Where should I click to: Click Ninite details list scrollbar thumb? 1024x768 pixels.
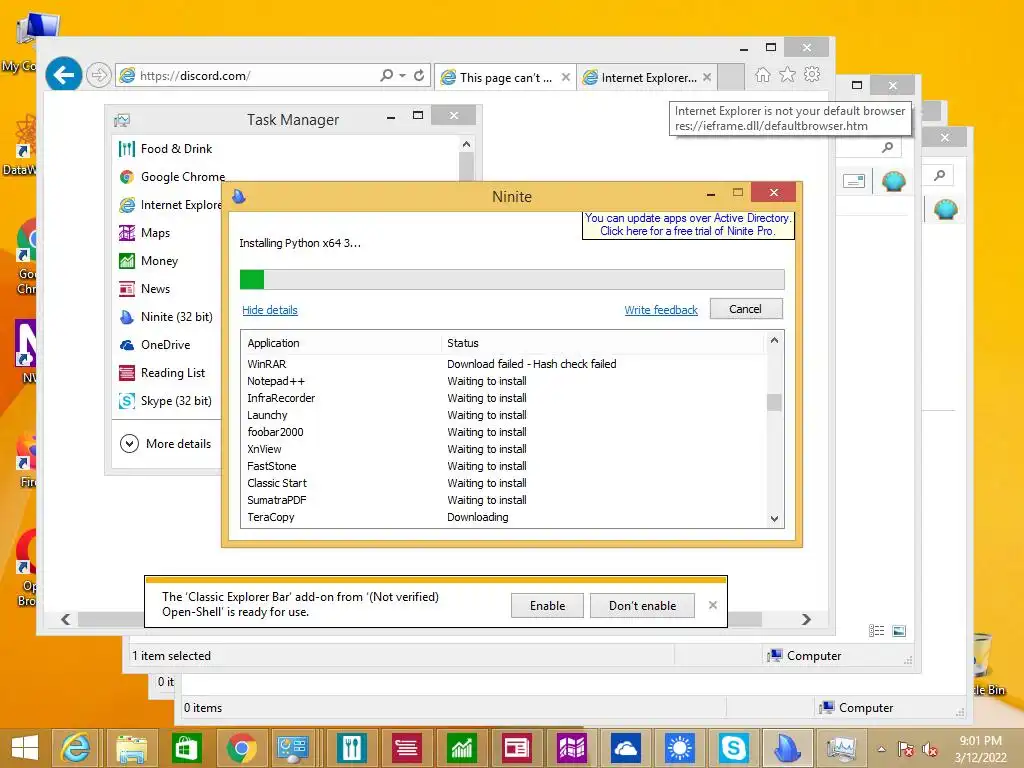tap(775, 402)
